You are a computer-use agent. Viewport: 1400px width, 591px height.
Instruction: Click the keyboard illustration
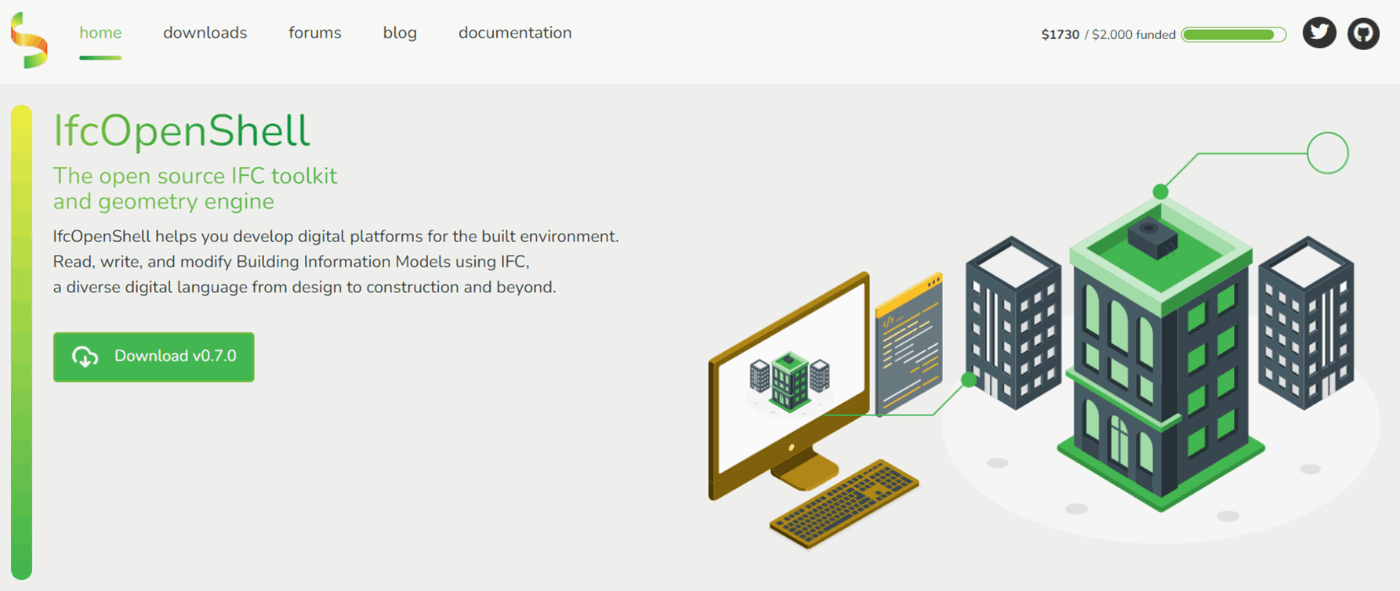coord(846,504)
